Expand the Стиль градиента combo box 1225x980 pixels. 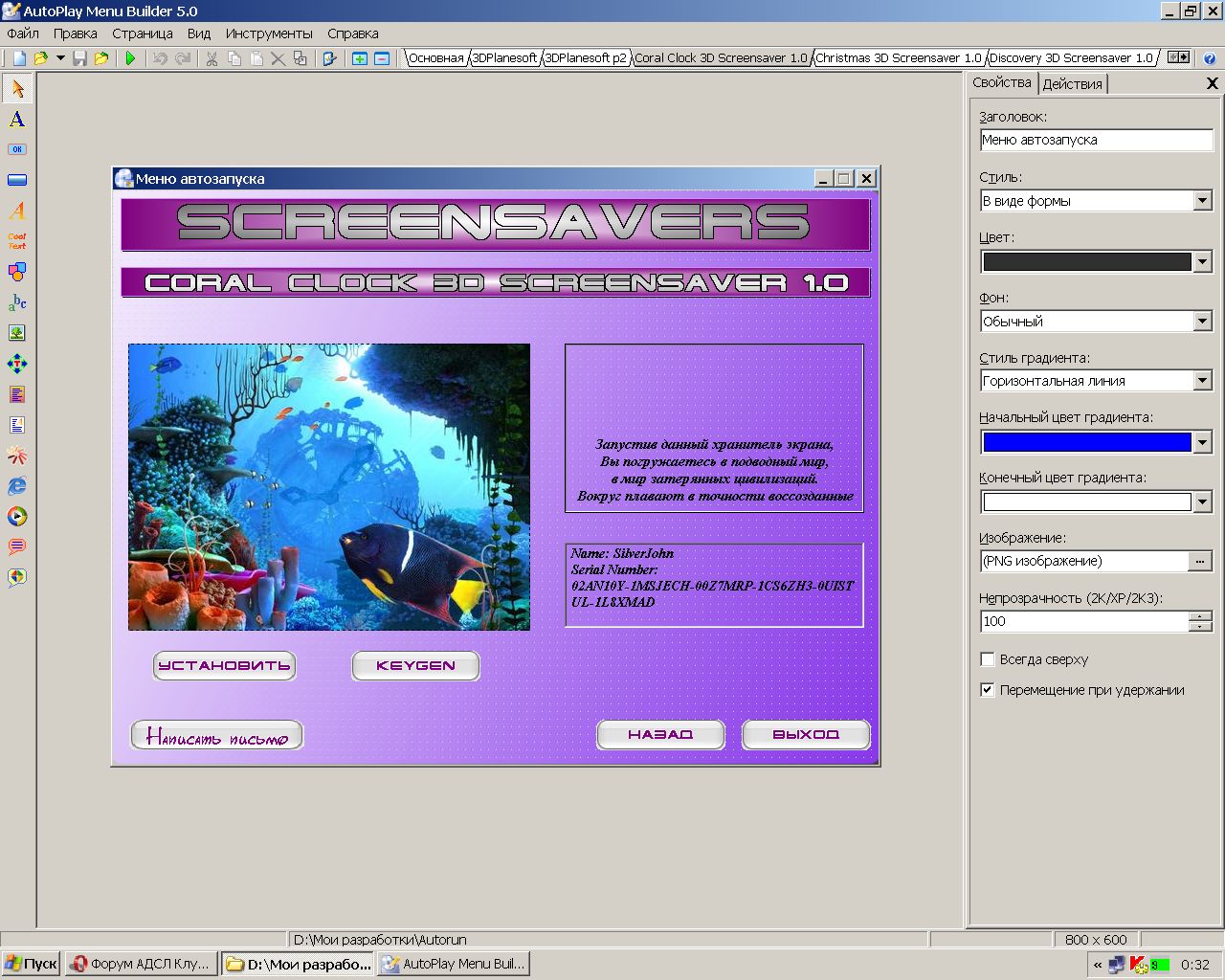click(1202, 381)
